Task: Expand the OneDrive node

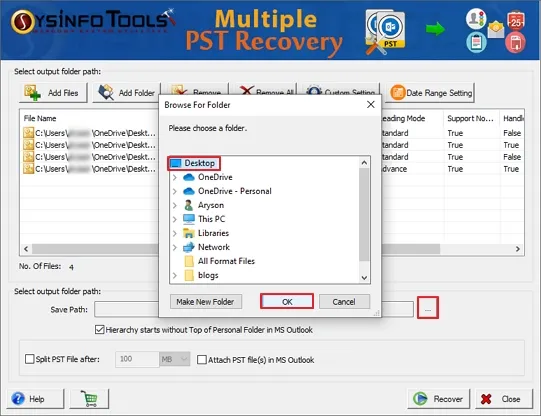Action: click(x=175, y=177)
